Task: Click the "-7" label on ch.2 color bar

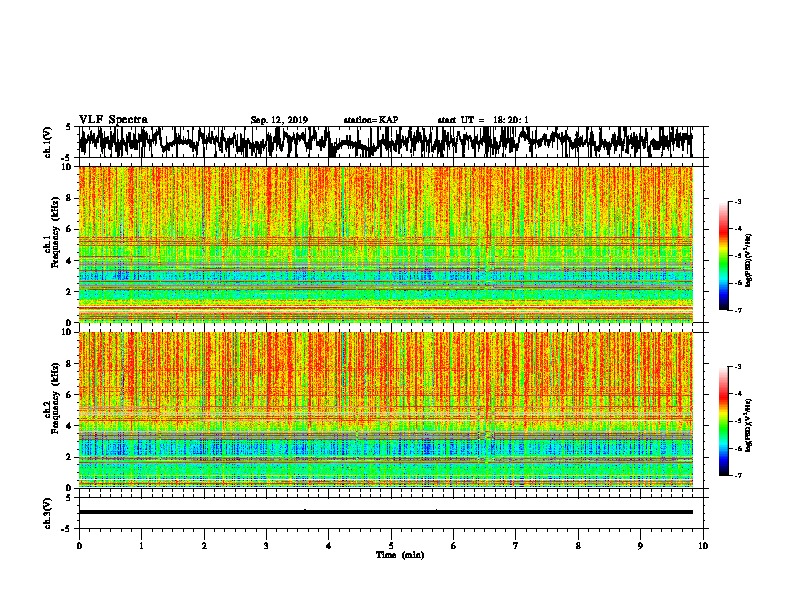Action: [737, 475]
